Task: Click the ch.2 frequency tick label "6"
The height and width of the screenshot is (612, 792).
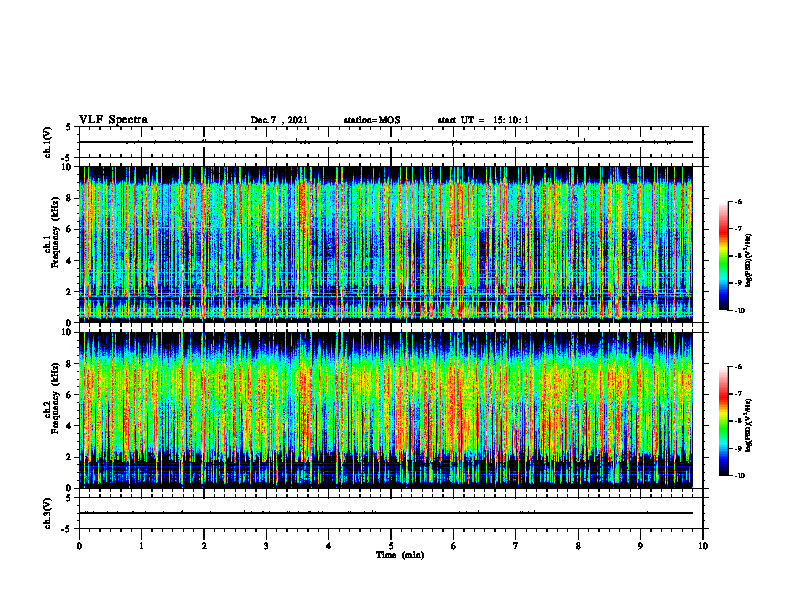Action: 69,395
